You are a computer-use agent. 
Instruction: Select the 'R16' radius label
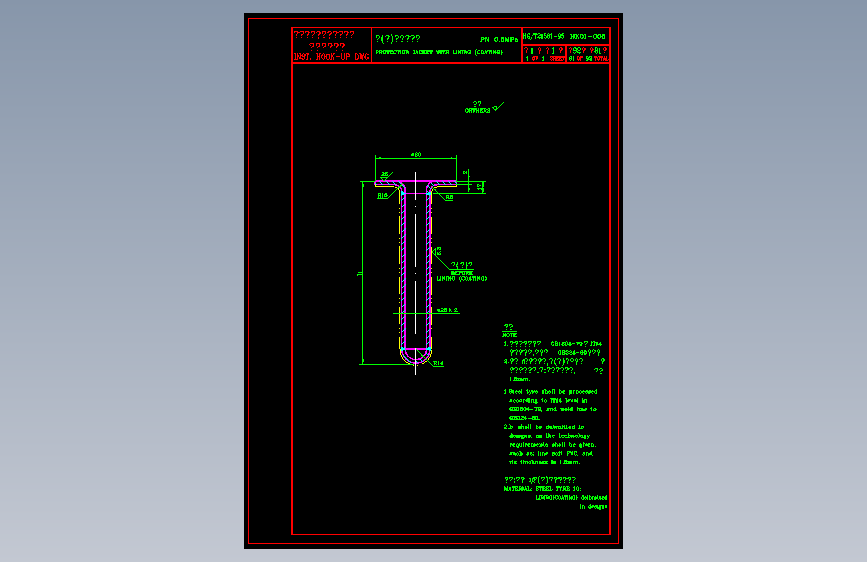click(x=383, y=196)
